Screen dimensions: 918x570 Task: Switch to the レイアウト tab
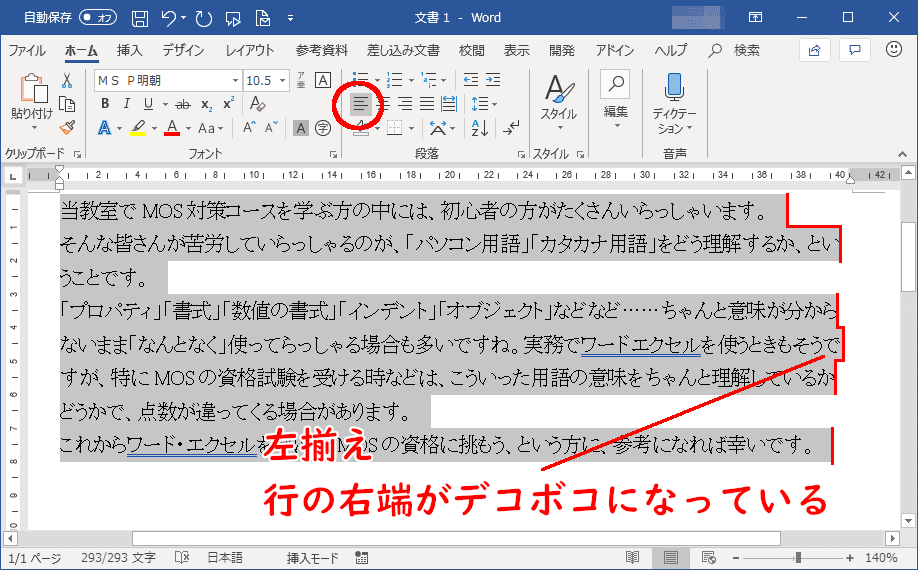(x=249, y=50)
